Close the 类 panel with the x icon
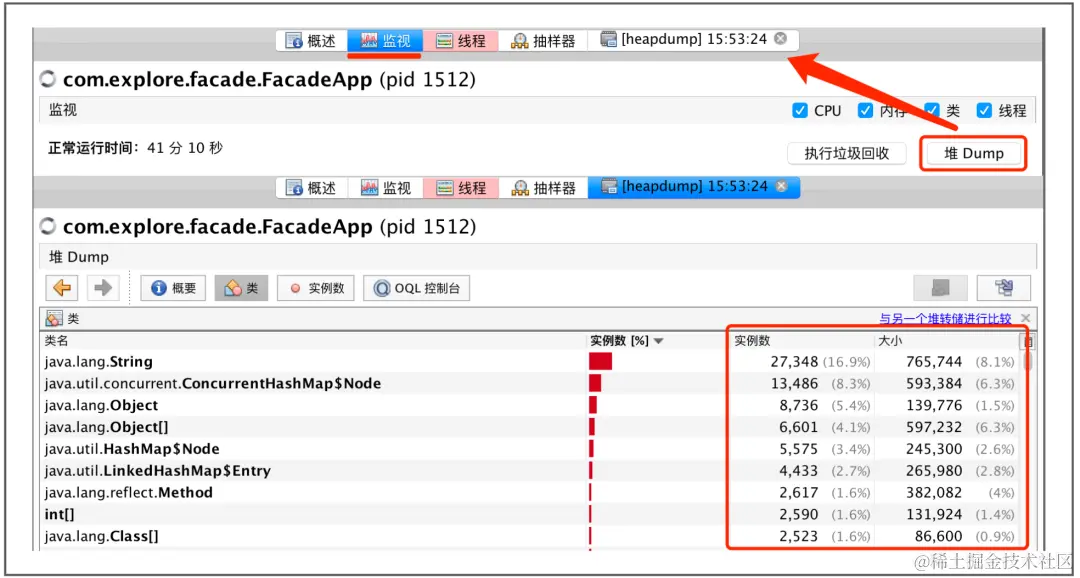Screen dimensions: 1080x578 click(x=1026, y=318)
